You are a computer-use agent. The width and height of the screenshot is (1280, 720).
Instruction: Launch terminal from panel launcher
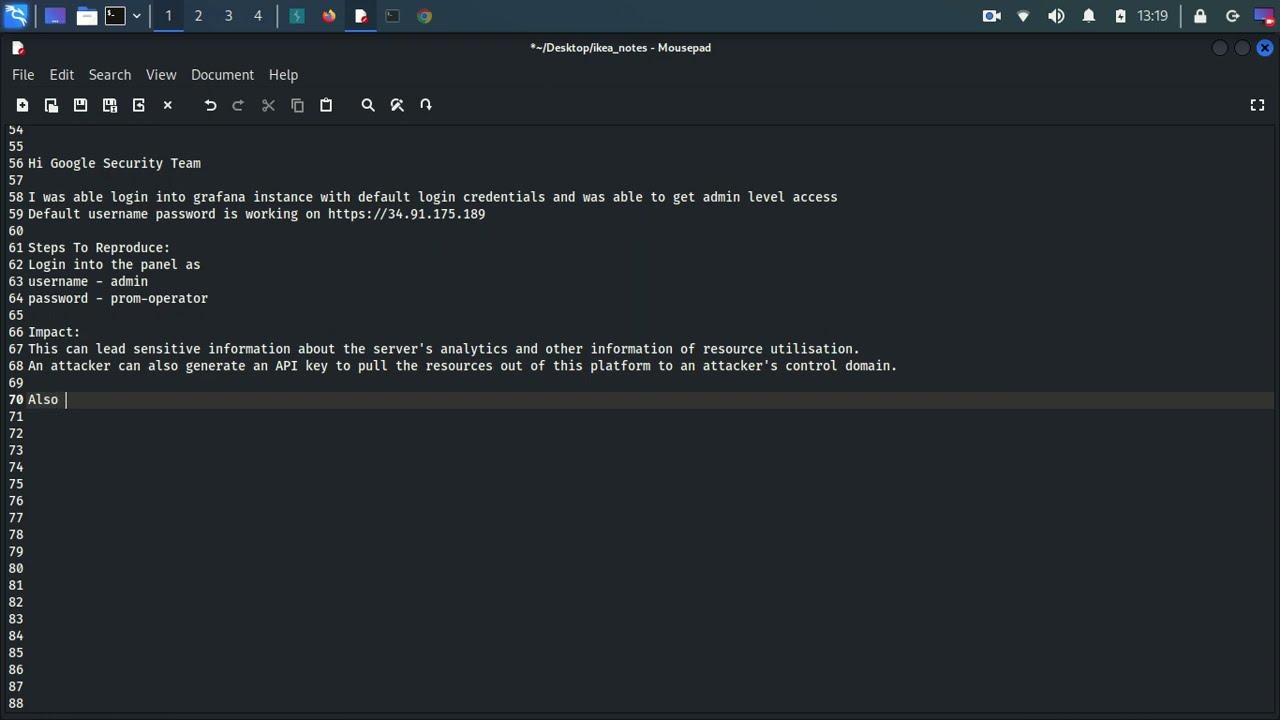tap(115, 16)
